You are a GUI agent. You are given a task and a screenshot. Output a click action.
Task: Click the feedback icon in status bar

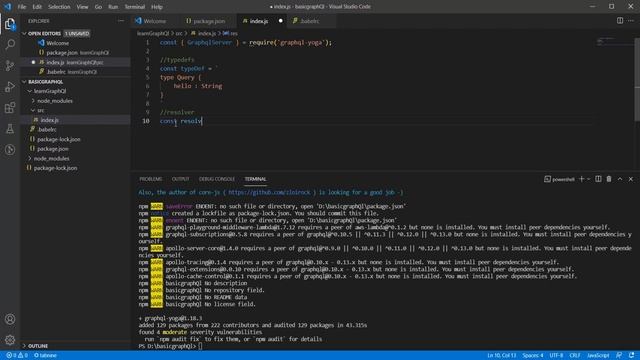619,356
